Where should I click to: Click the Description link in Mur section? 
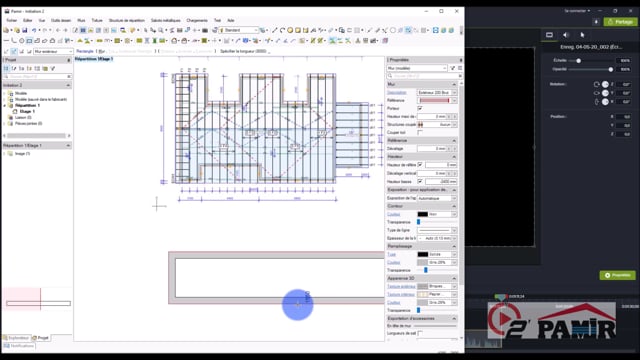coord(397,93)
